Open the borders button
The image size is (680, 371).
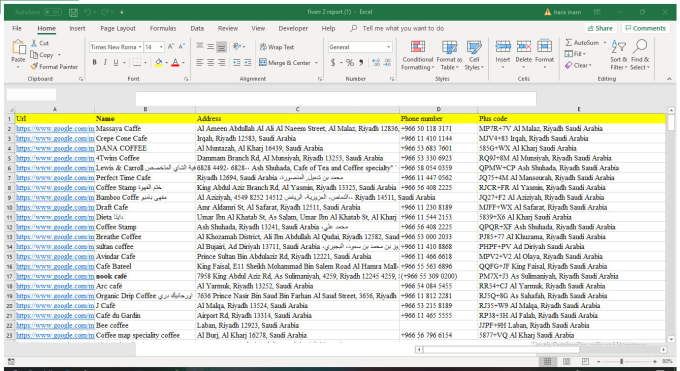click(137, 62)
